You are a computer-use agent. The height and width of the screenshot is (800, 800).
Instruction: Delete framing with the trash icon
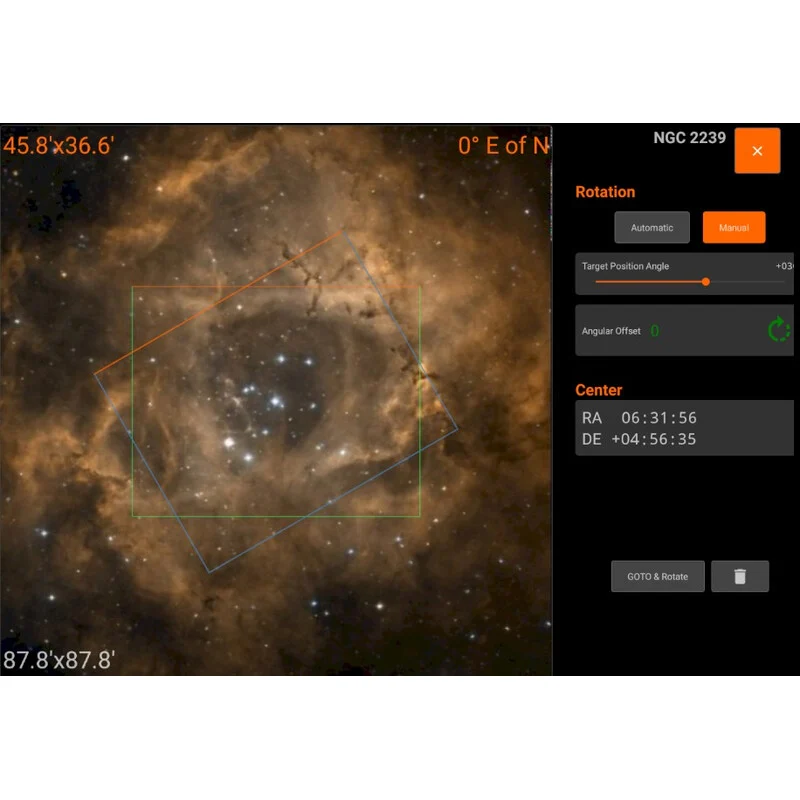tap(740, 577)
